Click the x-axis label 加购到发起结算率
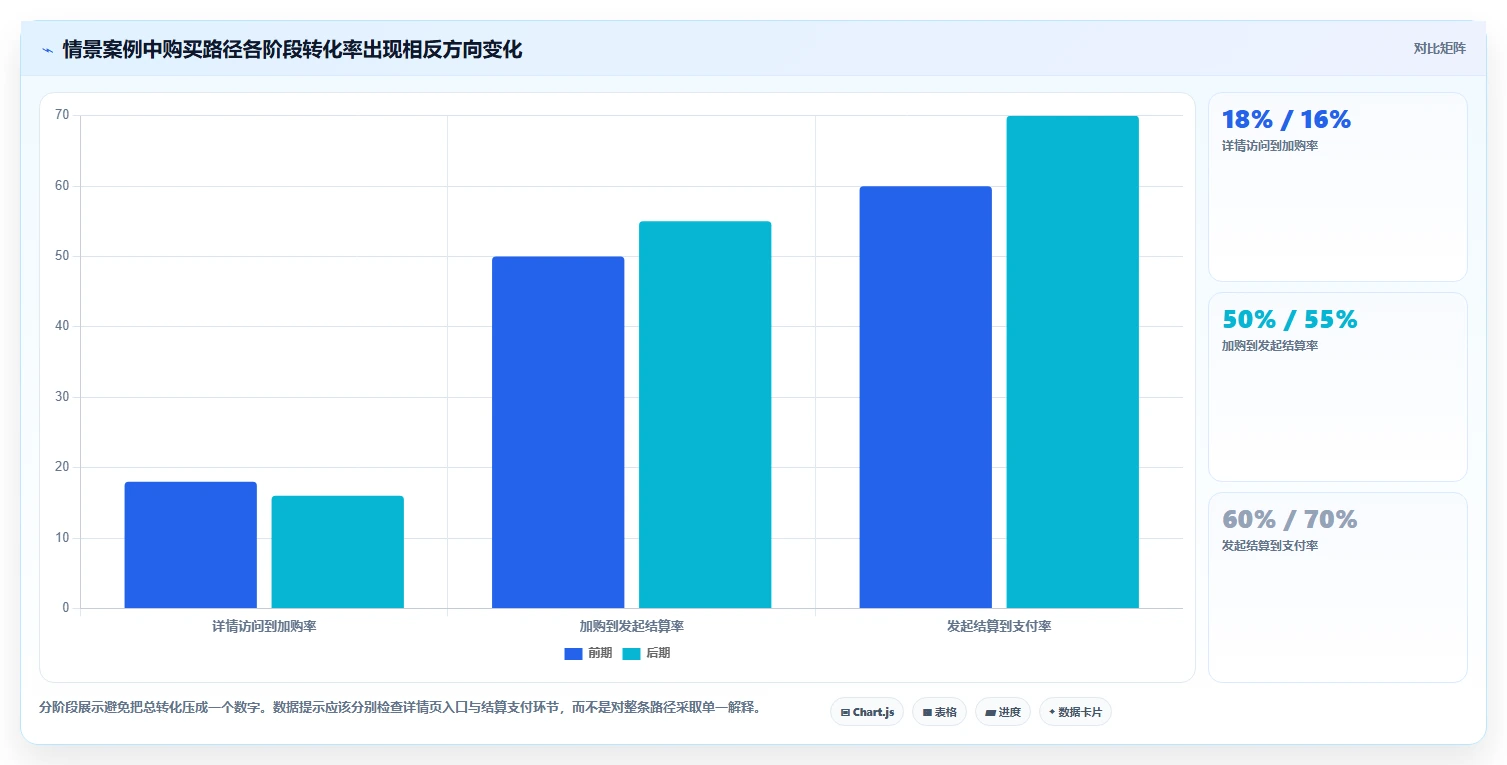Viewport: 1507px width, 765px height. pos(631,627)
